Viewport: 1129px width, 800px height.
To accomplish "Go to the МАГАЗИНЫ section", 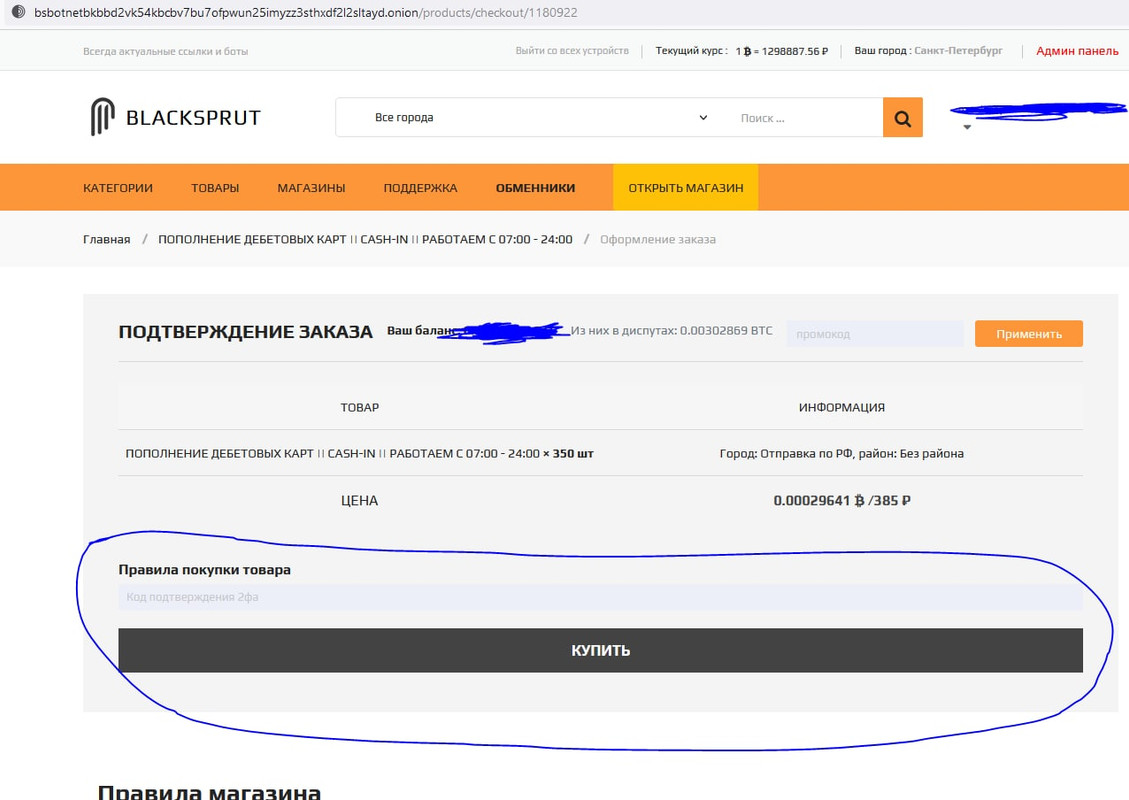I will (x=311, y=188).
